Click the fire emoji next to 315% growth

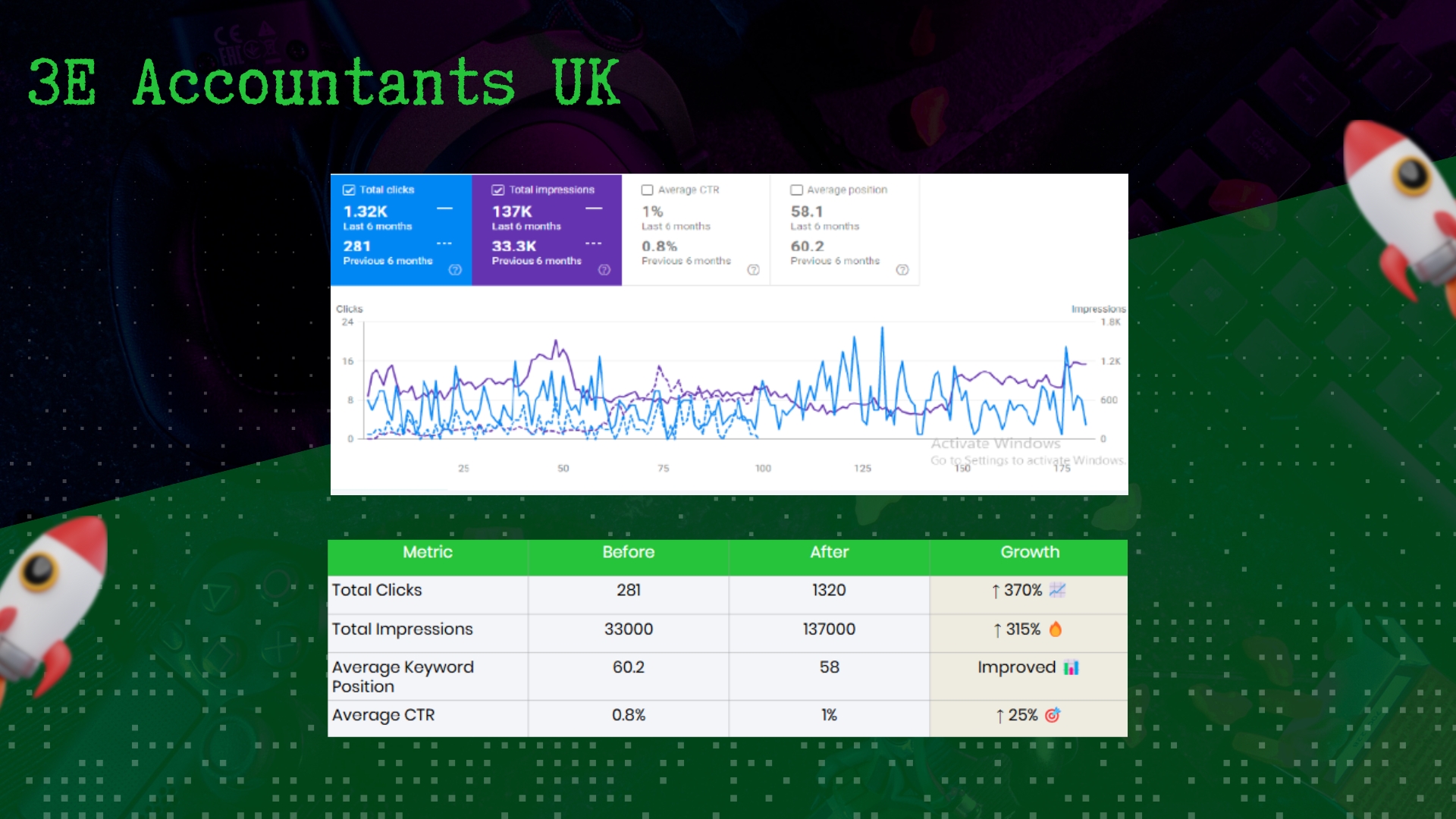1056,629
